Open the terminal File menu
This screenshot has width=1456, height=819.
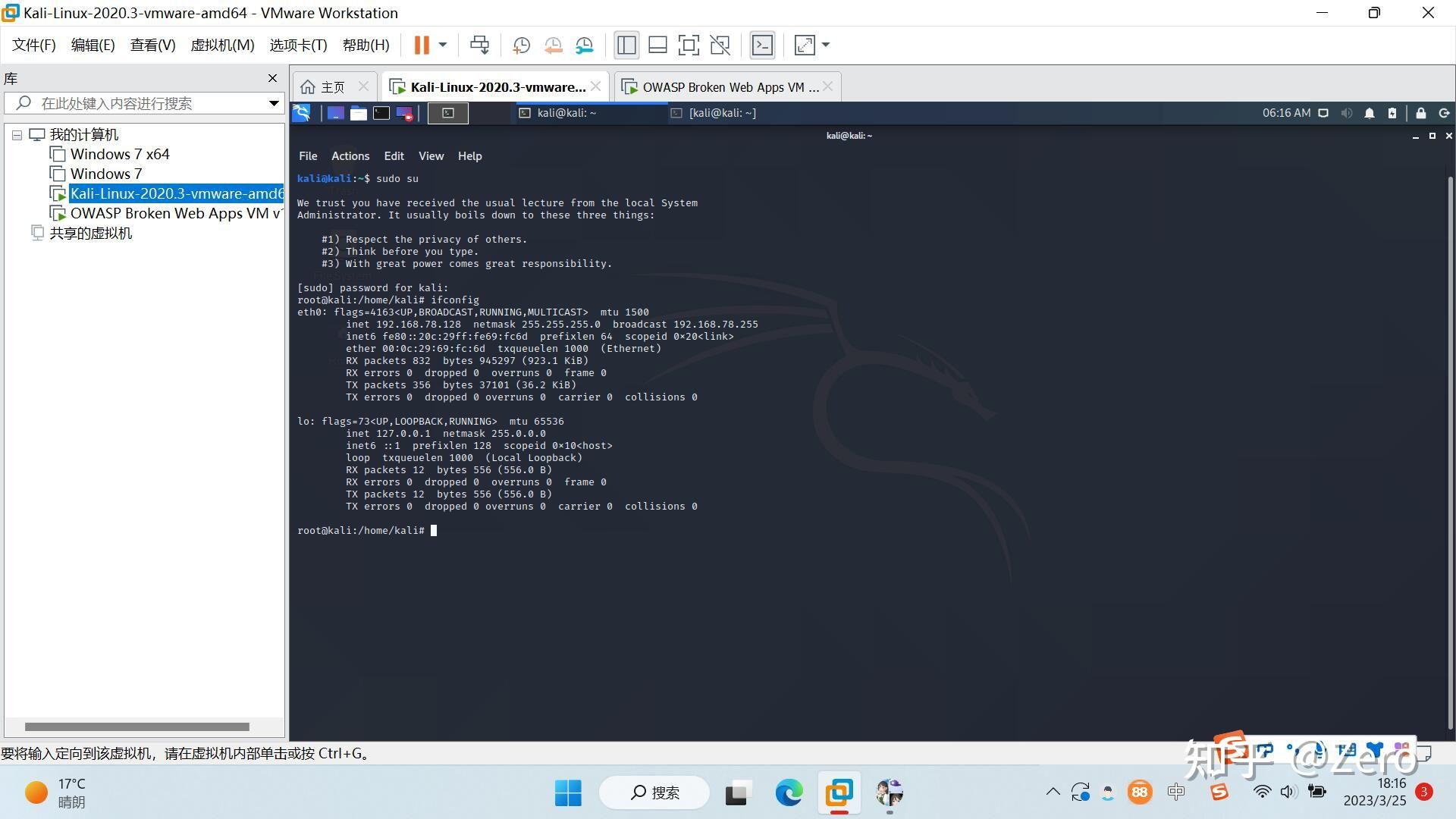click(x=308, y=156)
